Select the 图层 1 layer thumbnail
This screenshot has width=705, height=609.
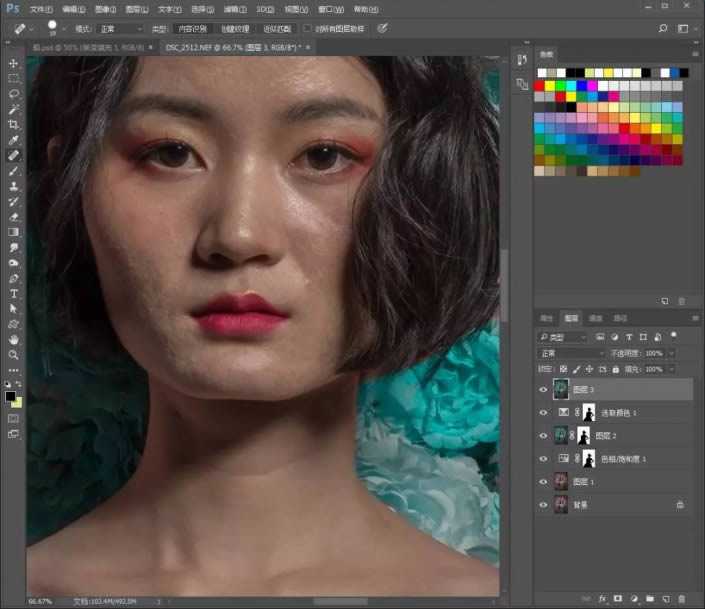click(561, 482)
